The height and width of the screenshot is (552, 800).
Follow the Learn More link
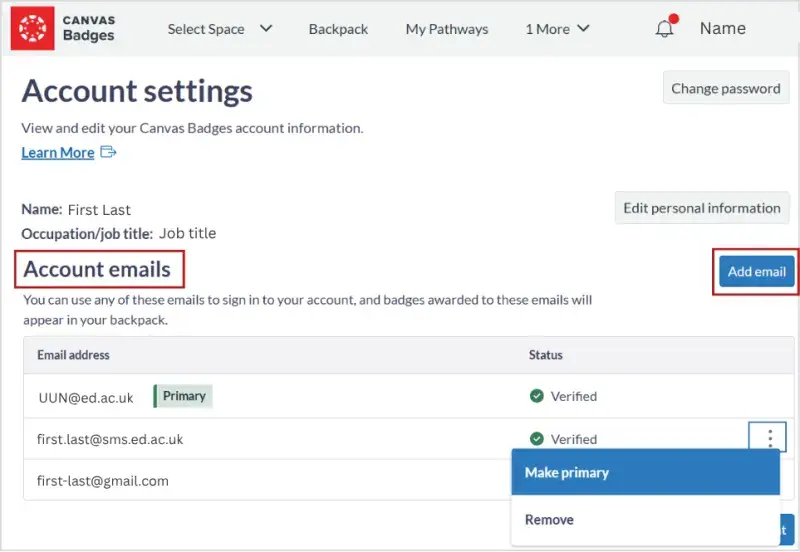(58, 153)
